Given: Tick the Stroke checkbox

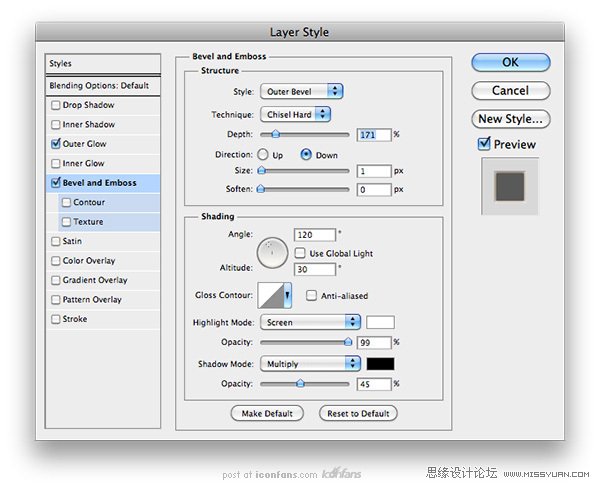Looking at the screenshot, I should pyautogui.click(x=55, y=319).
